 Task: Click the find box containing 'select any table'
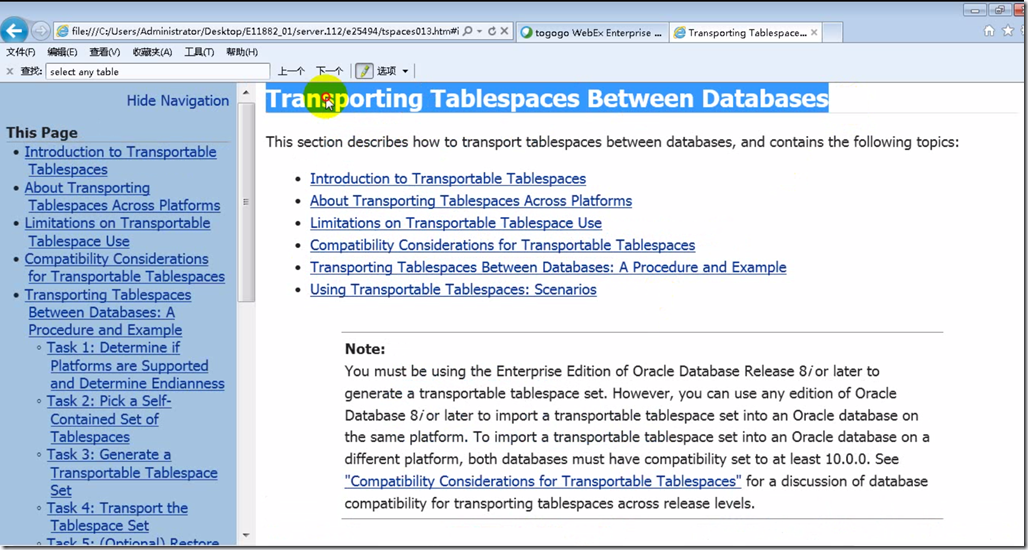coord(158,71)
